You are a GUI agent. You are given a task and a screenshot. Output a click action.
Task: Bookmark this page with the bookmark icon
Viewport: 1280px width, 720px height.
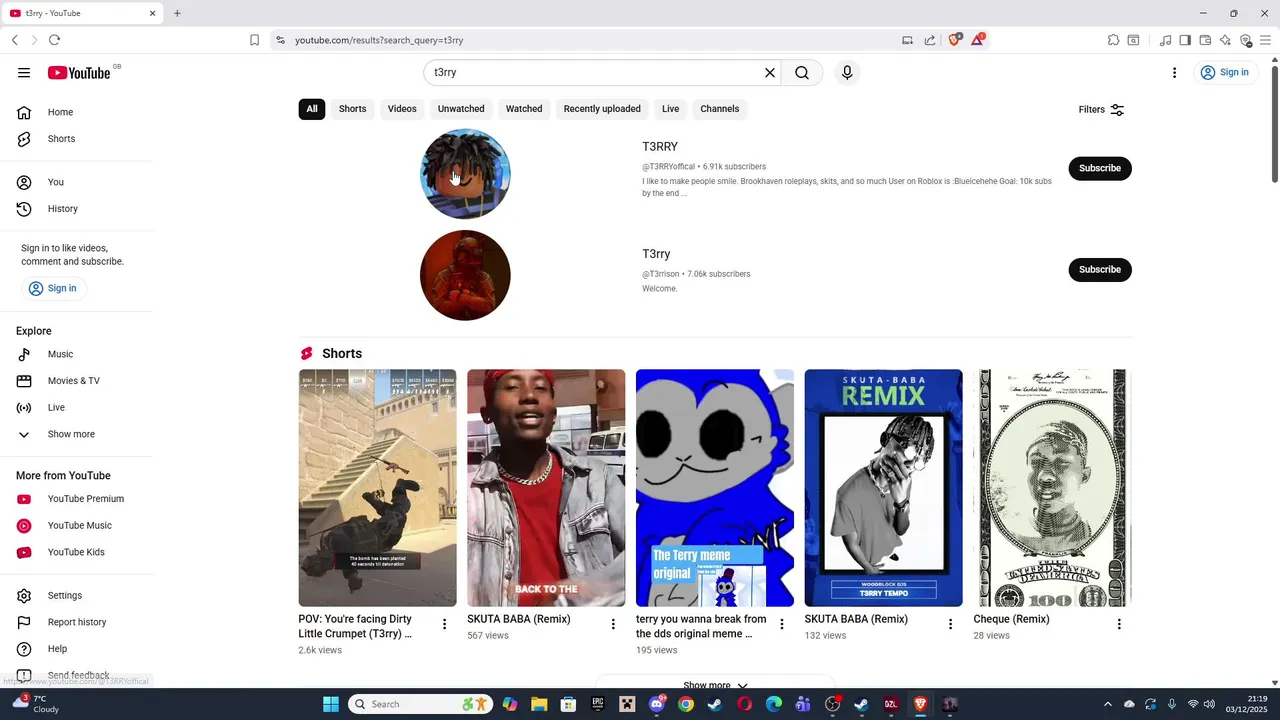[254, 40]
